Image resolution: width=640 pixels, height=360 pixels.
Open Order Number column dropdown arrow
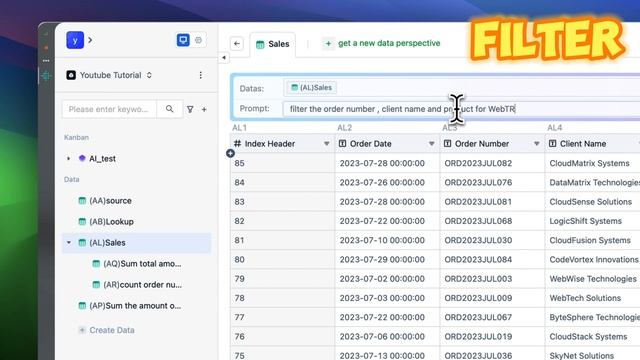(x=536, y=144)
